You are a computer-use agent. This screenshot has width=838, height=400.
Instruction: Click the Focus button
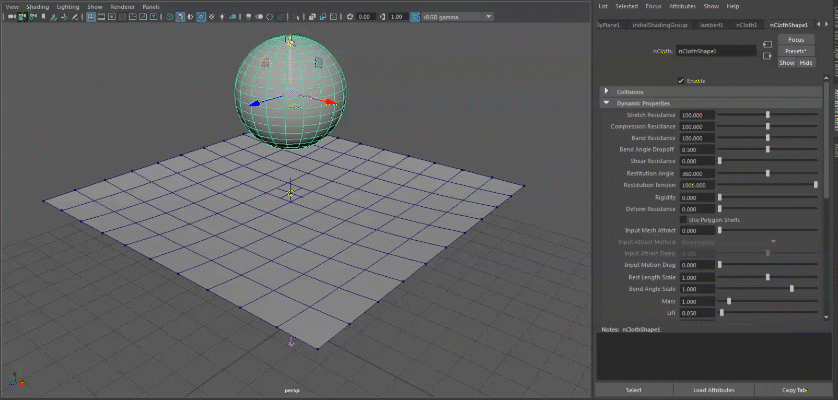click(796, 40)
